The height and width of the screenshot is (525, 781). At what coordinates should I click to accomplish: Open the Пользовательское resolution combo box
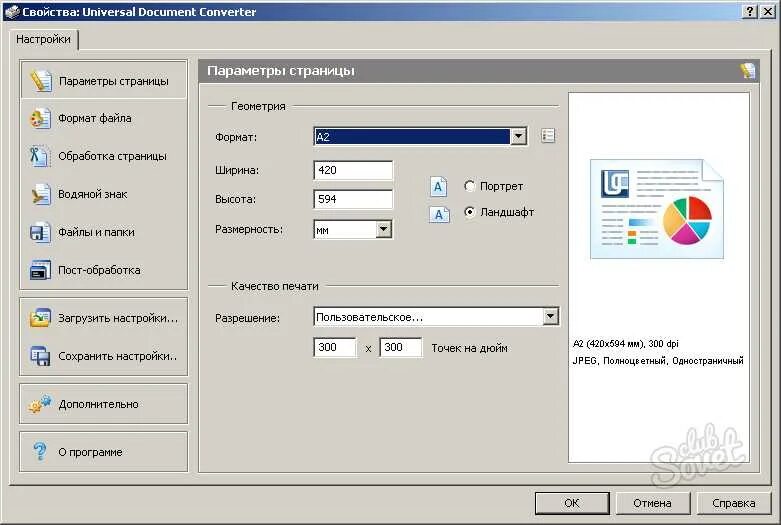point(436,316)
